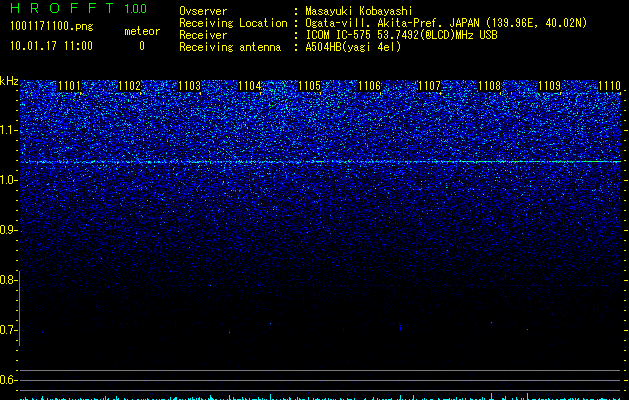
Task: Click the Receiving antenna label
Action: (230, 47)
